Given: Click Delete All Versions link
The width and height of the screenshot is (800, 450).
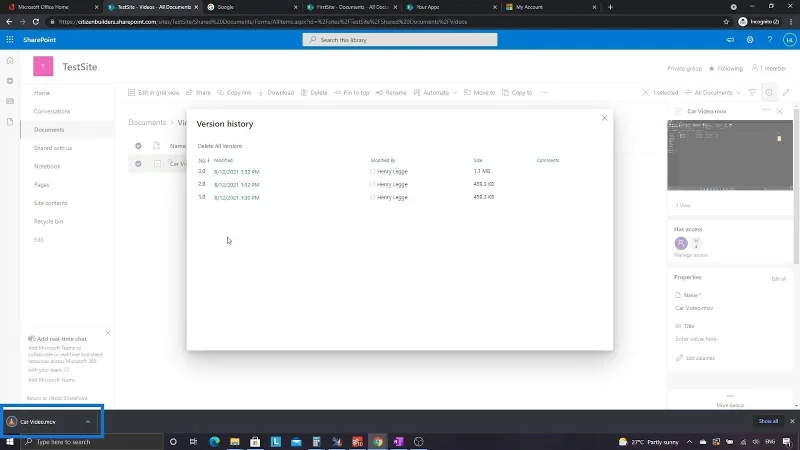Looking at the screenshot, I should [x=220, y=146].
